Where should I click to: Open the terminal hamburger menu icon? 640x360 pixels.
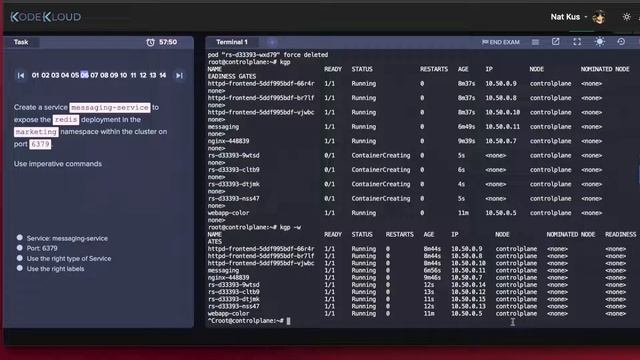click(535, 42)
